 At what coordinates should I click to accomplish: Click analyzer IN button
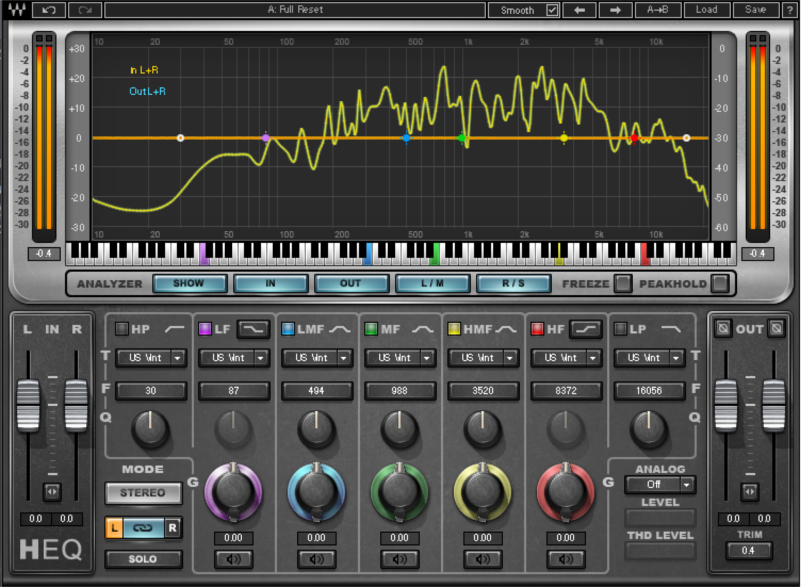[270, 283]
